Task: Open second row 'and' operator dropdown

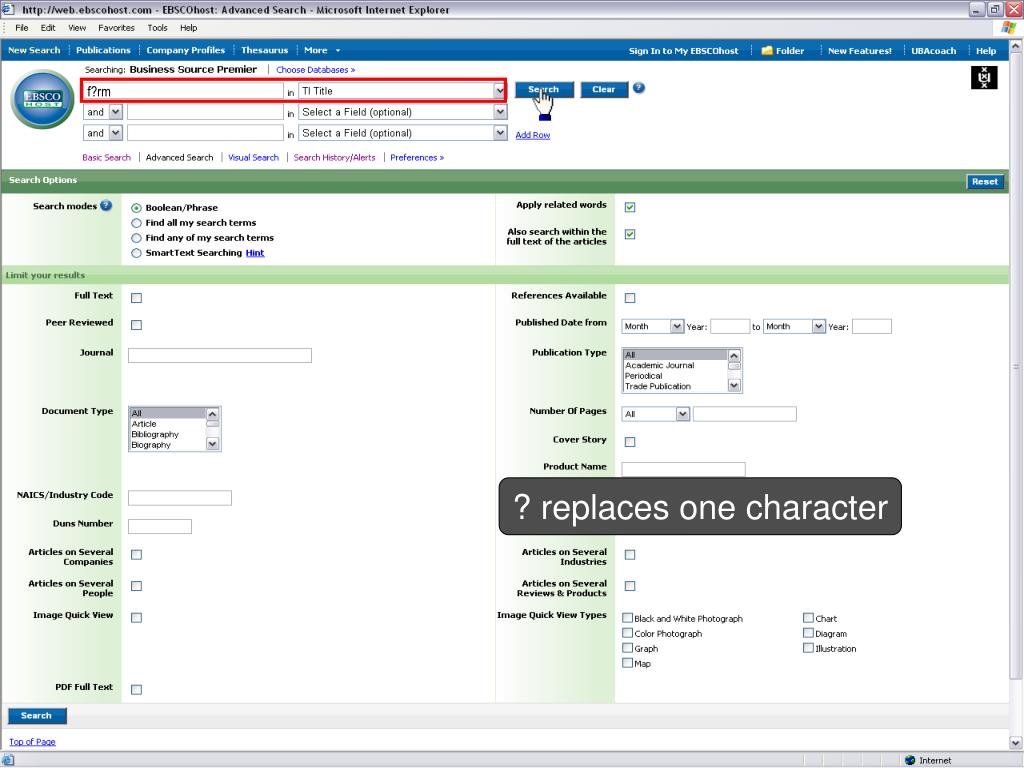Action: click(x=116, y=112)
